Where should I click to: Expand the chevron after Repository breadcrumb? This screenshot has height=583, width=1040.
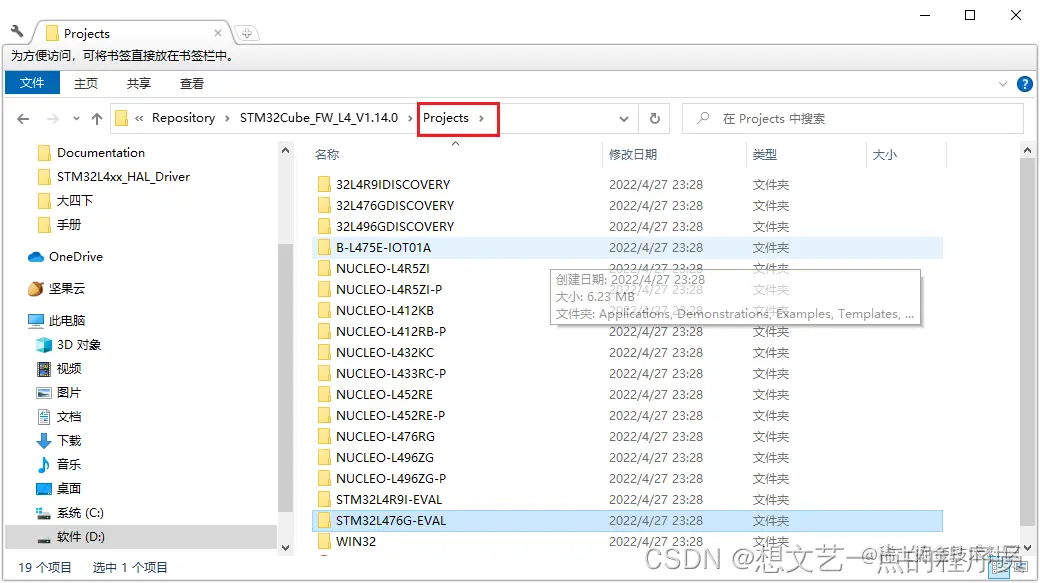tap(228, 118)
